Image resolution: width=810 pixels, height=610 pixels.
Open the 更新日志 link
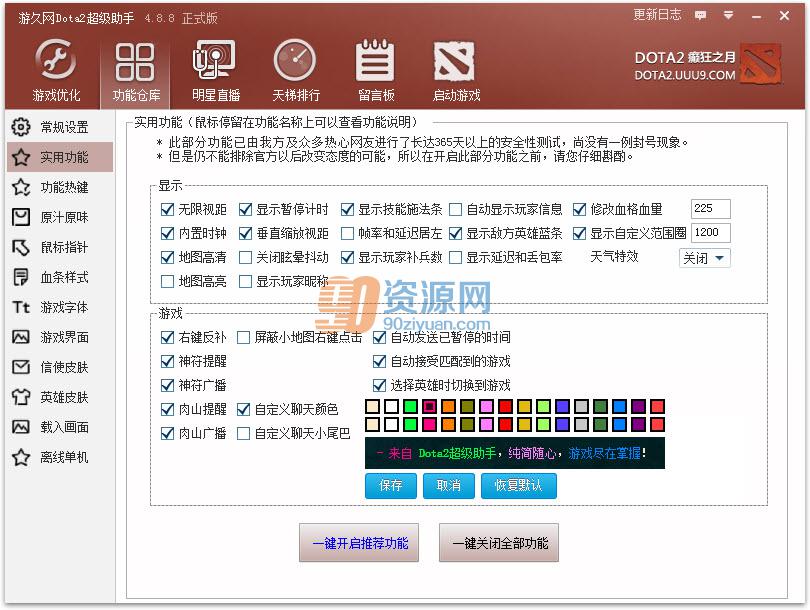(x=657, y=15)
